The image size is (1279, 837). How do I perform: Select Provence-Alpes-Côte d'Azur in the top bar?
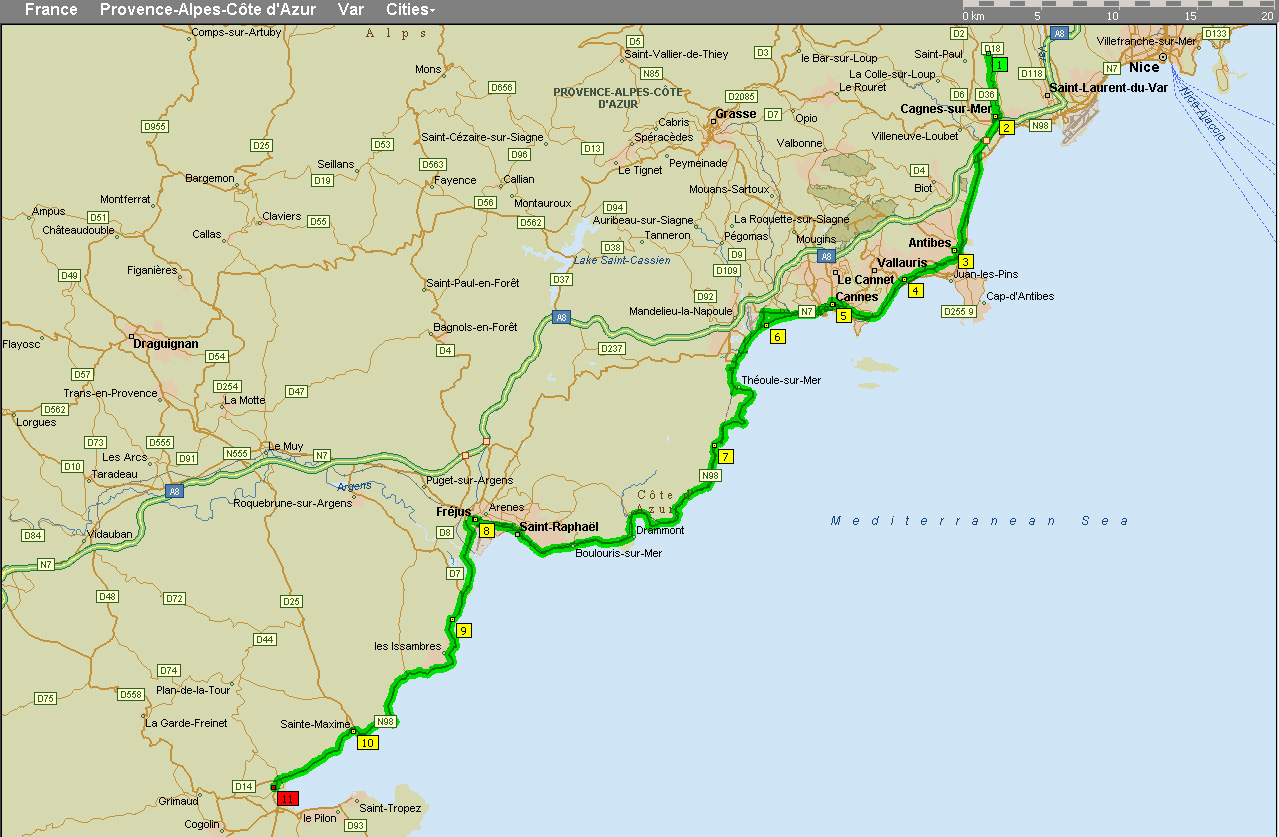207,10
